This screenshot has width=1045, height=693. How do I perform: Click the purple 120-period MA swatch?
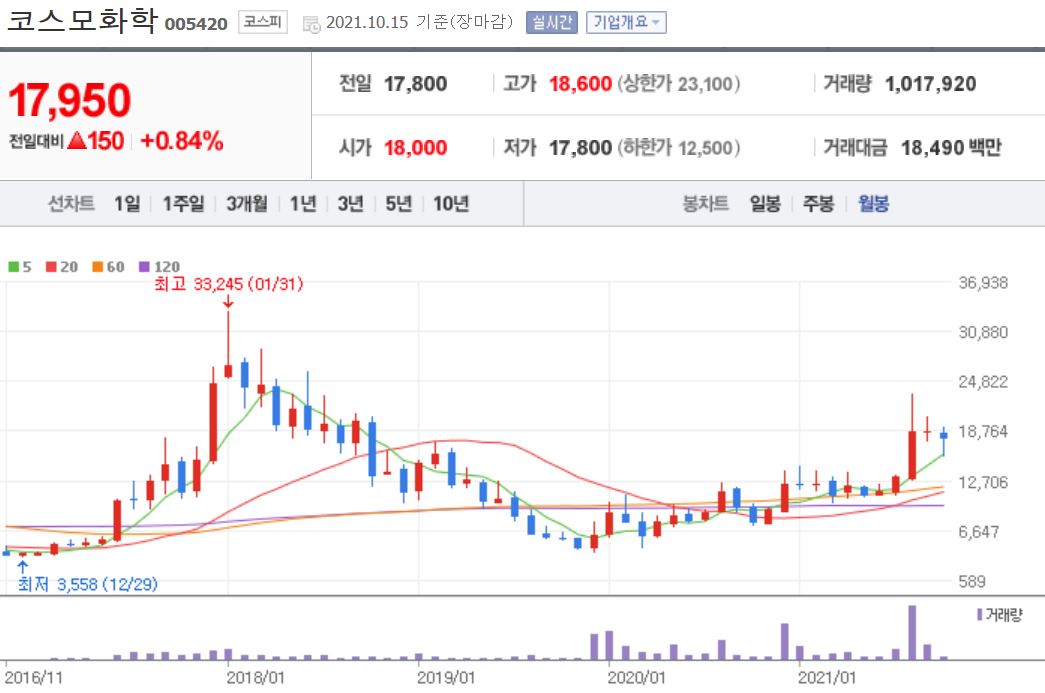144,267
